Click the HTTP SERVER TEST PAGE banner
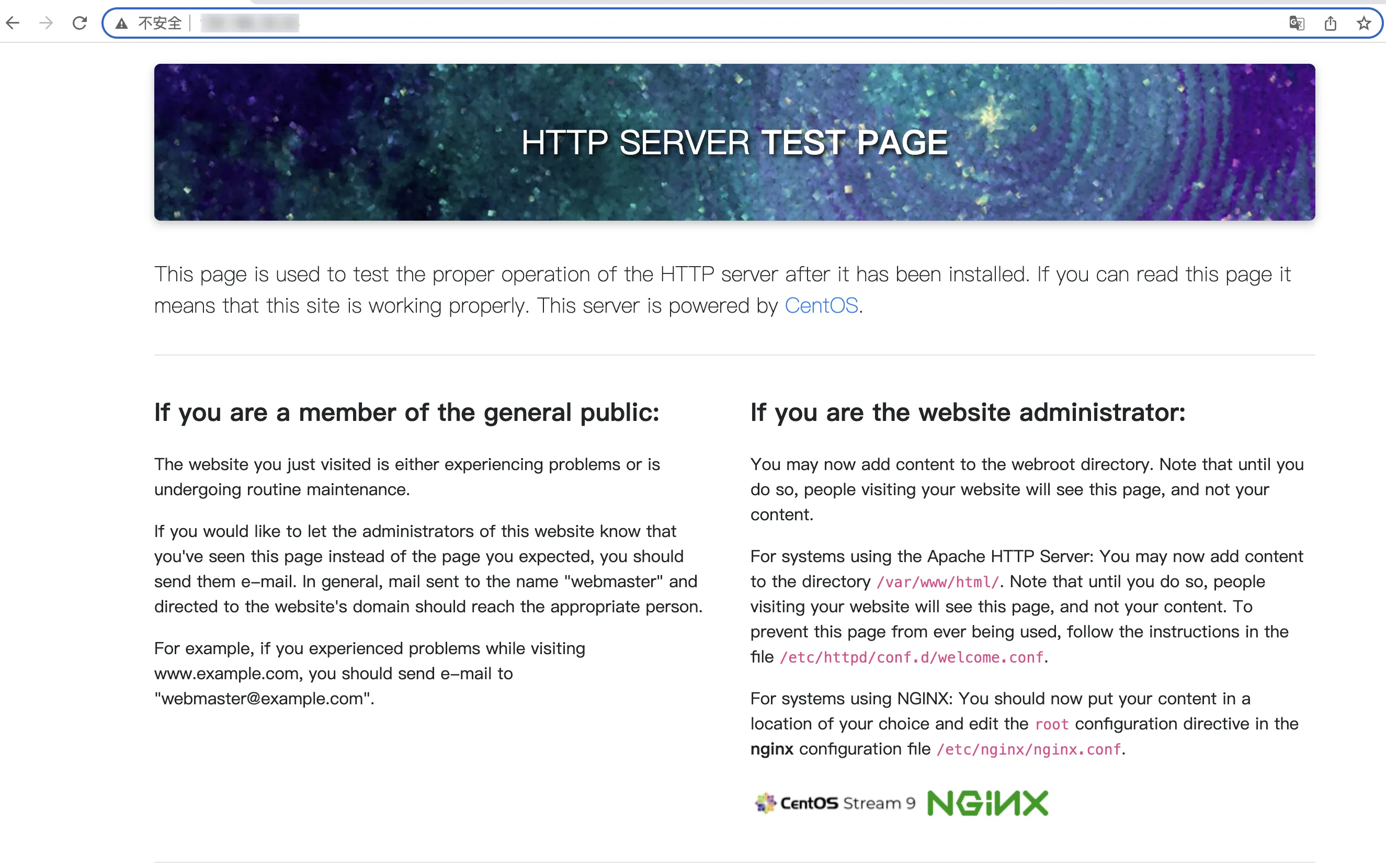The image size is (1386, 868). [x=734, y=142]
